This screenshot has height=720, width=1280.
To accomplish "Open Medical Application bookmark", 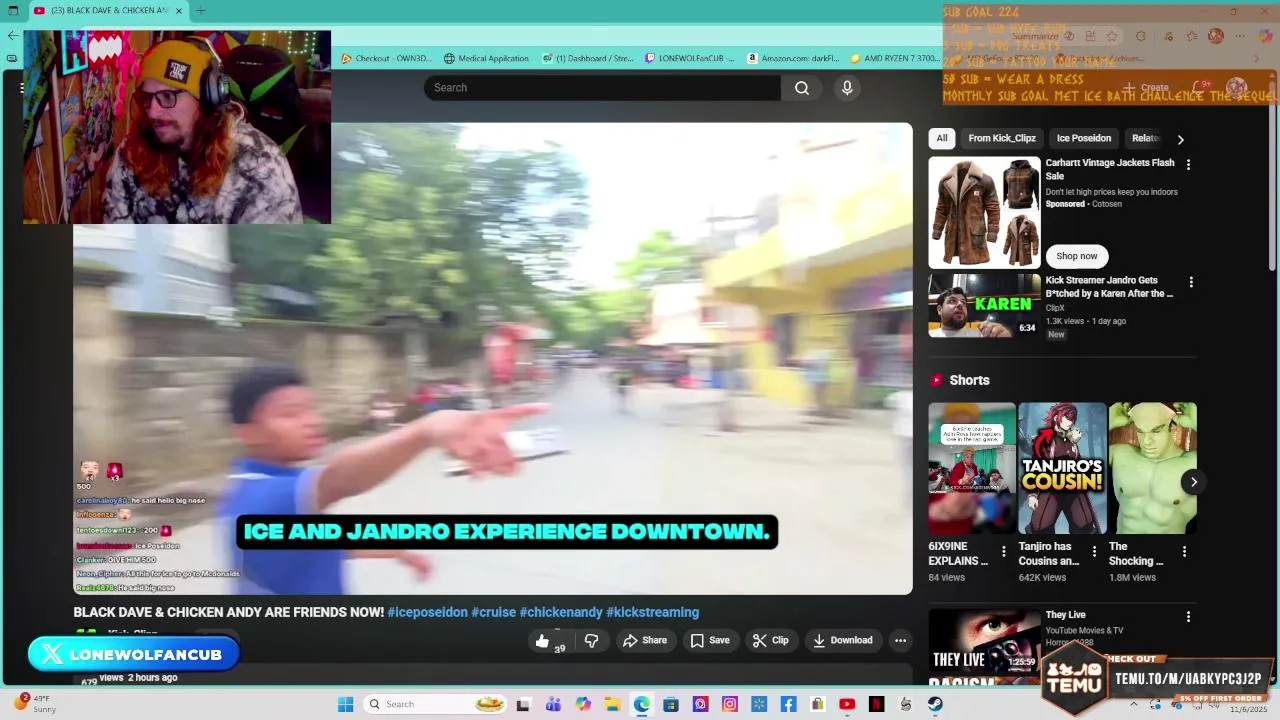I will (486, 58).
